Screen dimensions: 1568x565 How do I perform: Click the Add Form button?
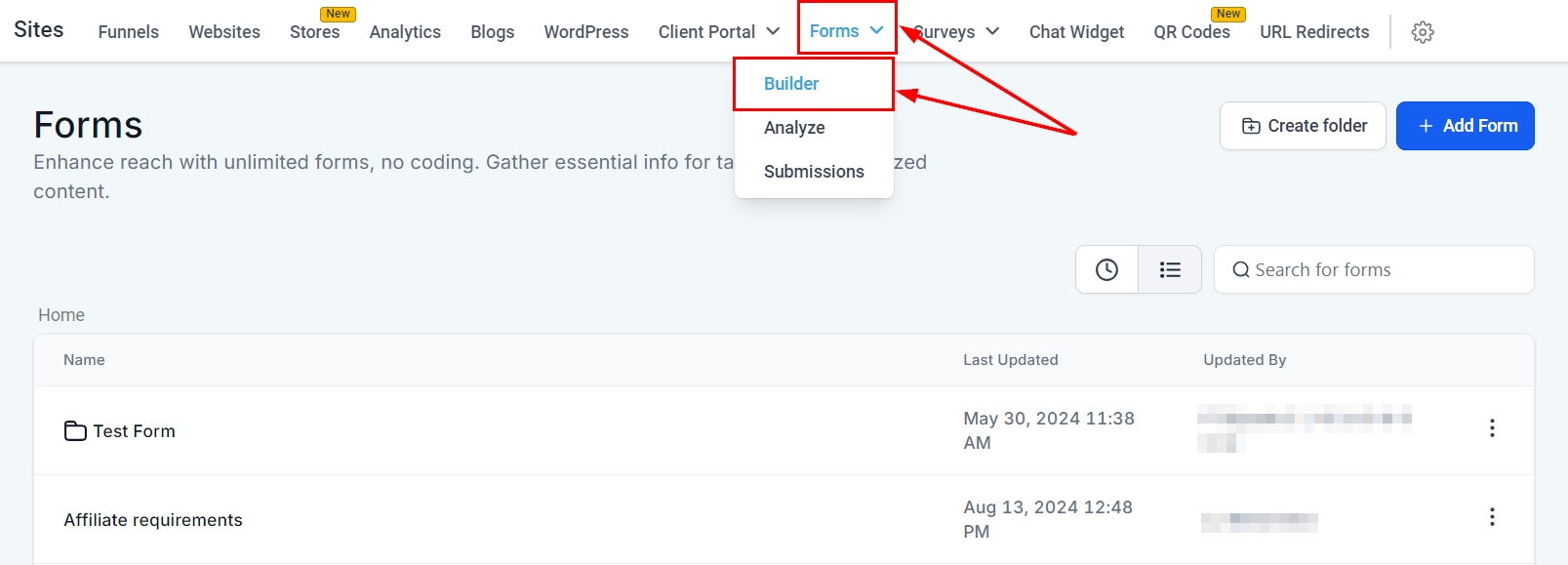click(1465, 126)
